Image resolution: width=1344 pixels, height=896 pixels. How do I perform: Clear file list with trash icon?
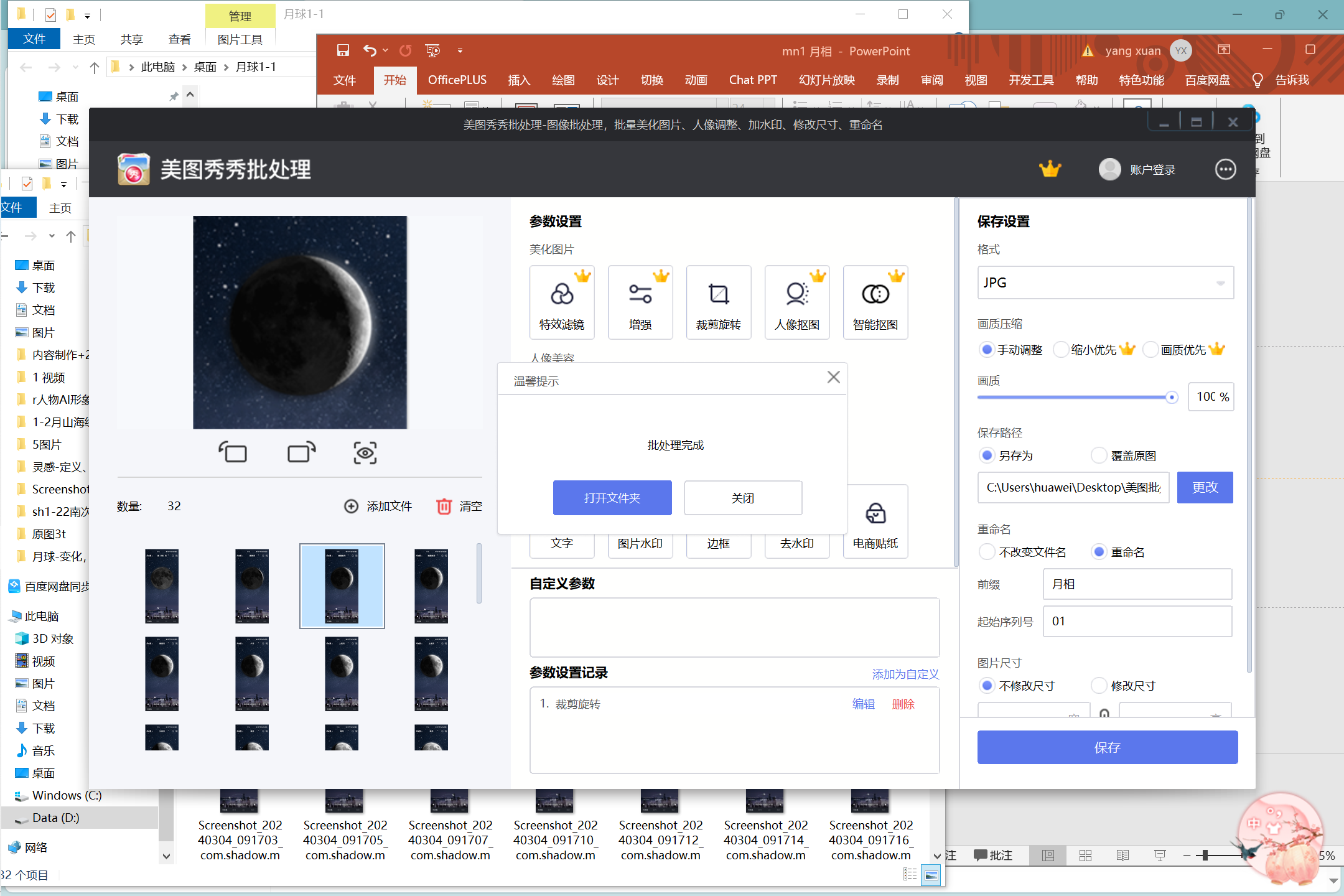pyautogui.click(x=444, y=506)
